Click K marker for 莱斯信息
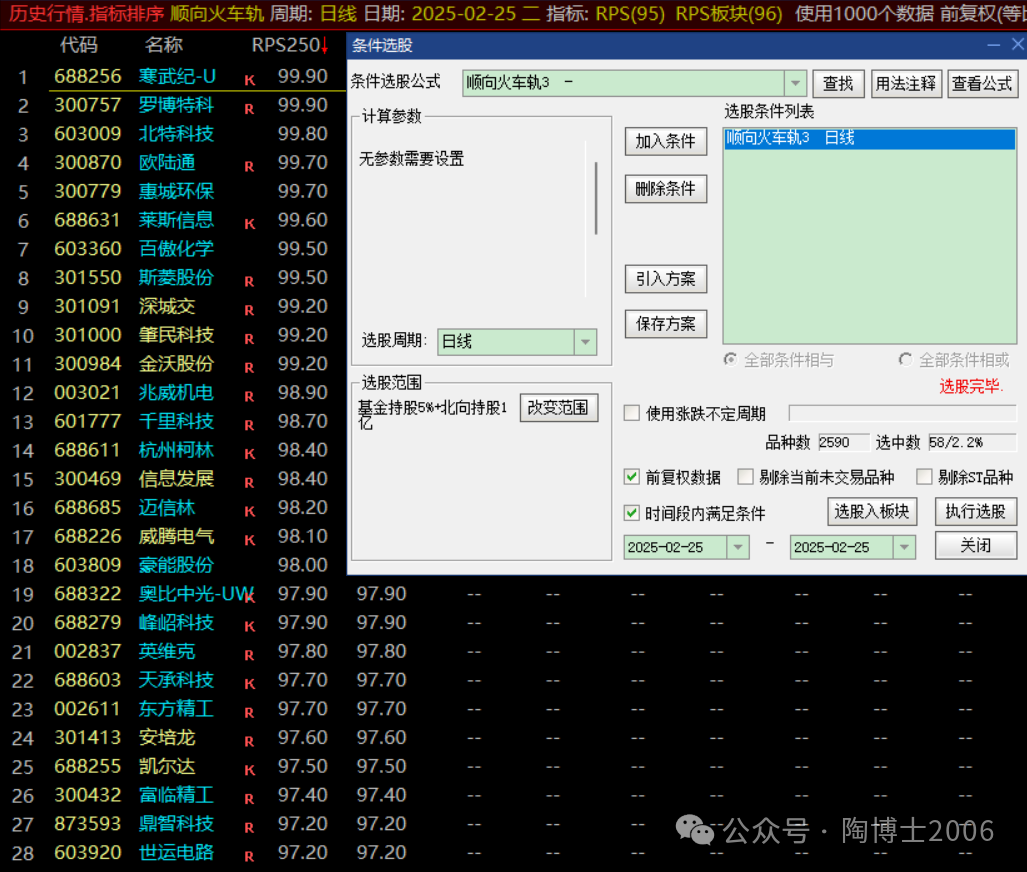Viewport: 1027px width, 872px height. click(250, 224)
